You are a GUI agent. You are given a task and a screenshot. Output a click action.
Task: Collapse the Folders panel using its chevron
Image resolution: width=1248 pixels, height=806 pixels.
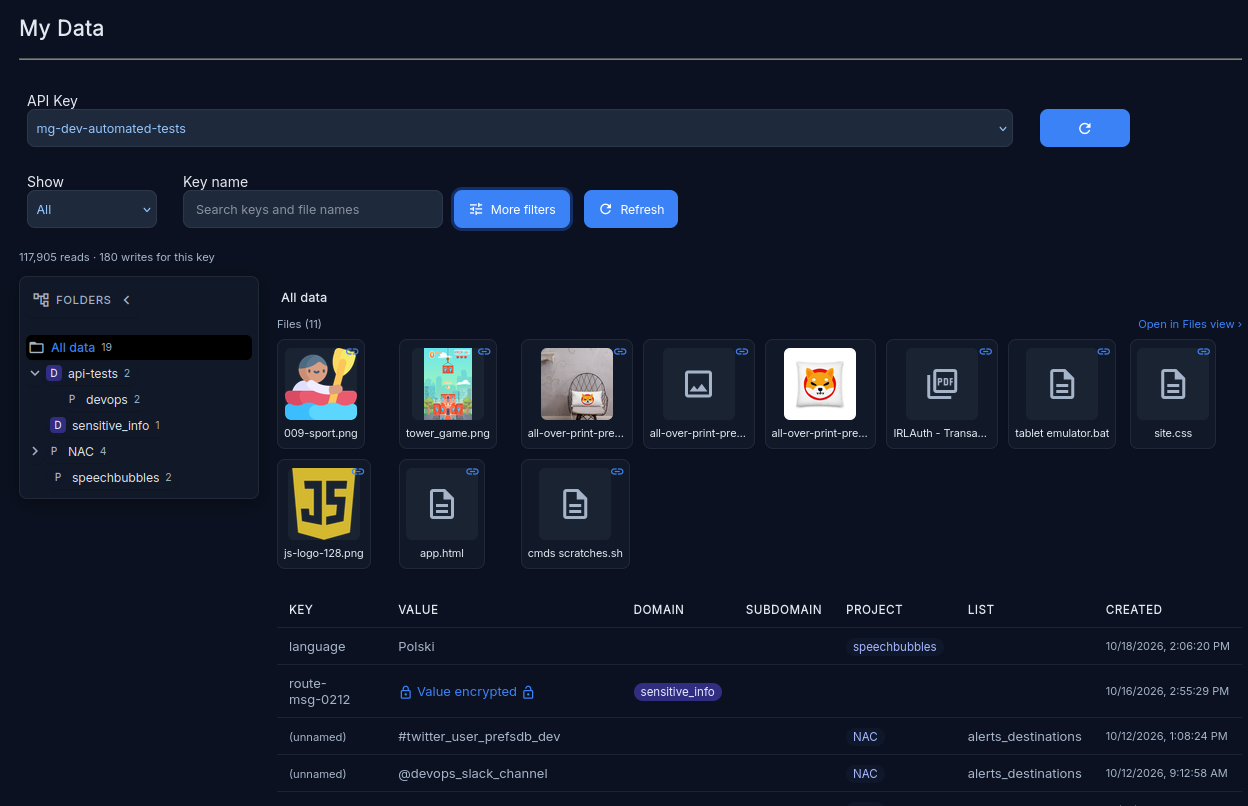pyautogui.click(x=126, y=300)
